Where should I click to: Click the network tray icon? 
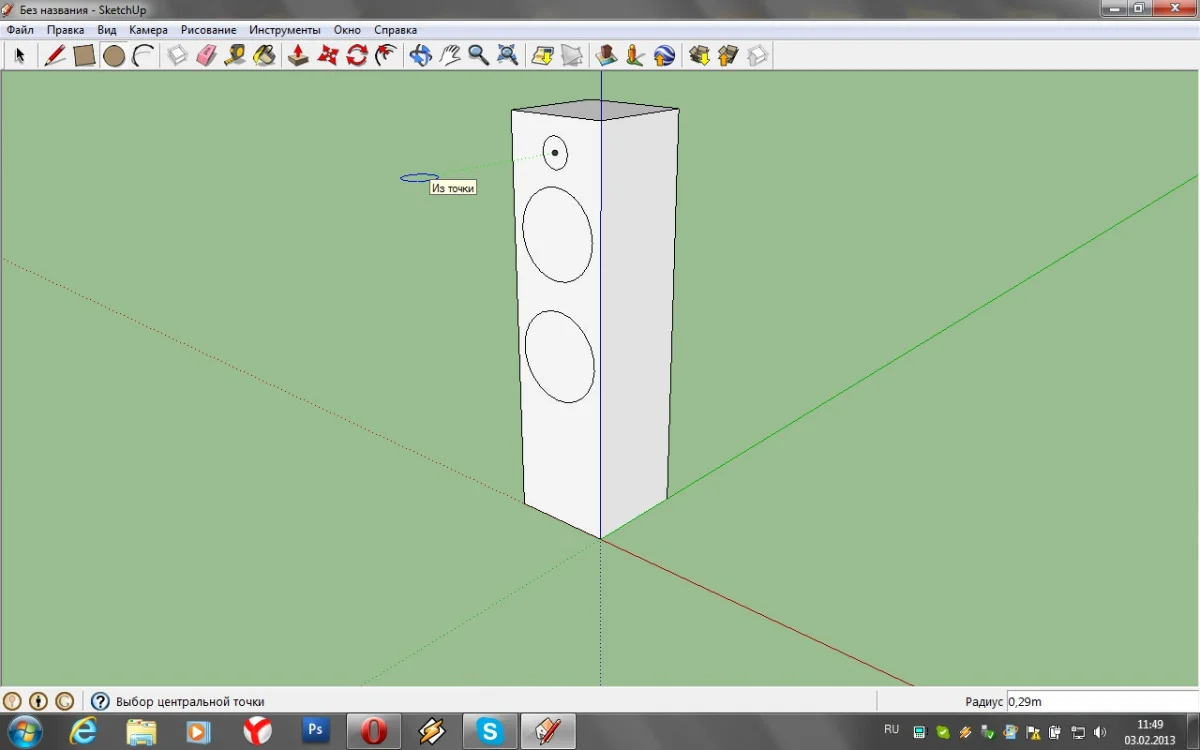click(x=1078, y=732)
